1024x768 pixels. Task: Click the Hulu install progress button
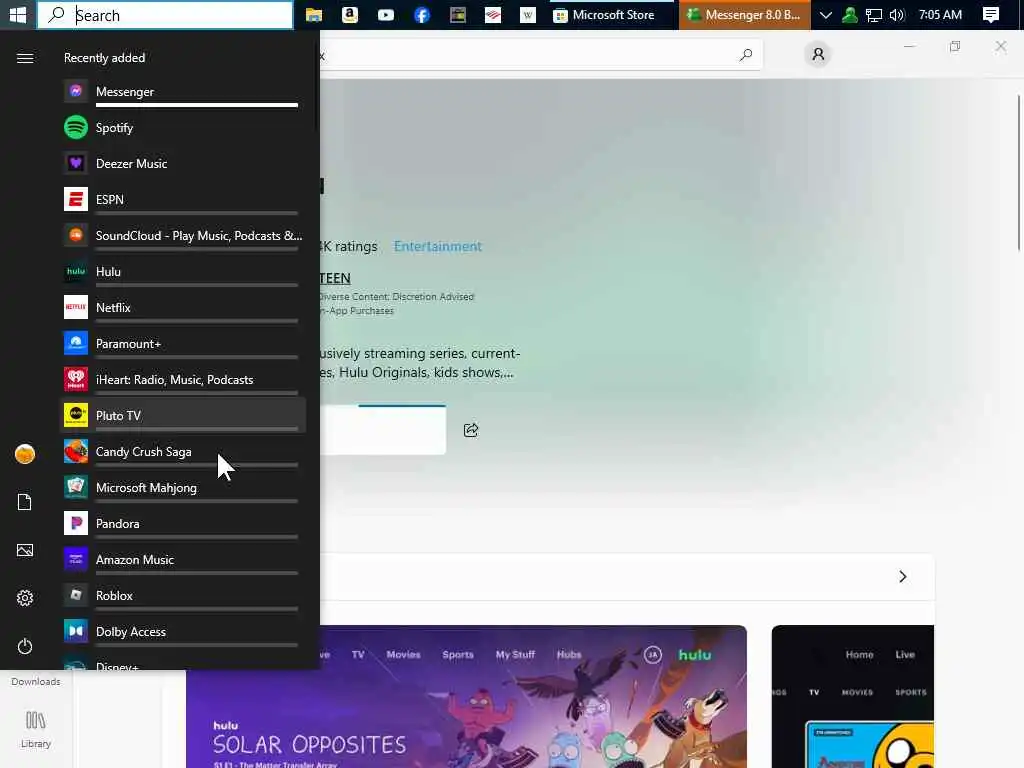point(383,430)
